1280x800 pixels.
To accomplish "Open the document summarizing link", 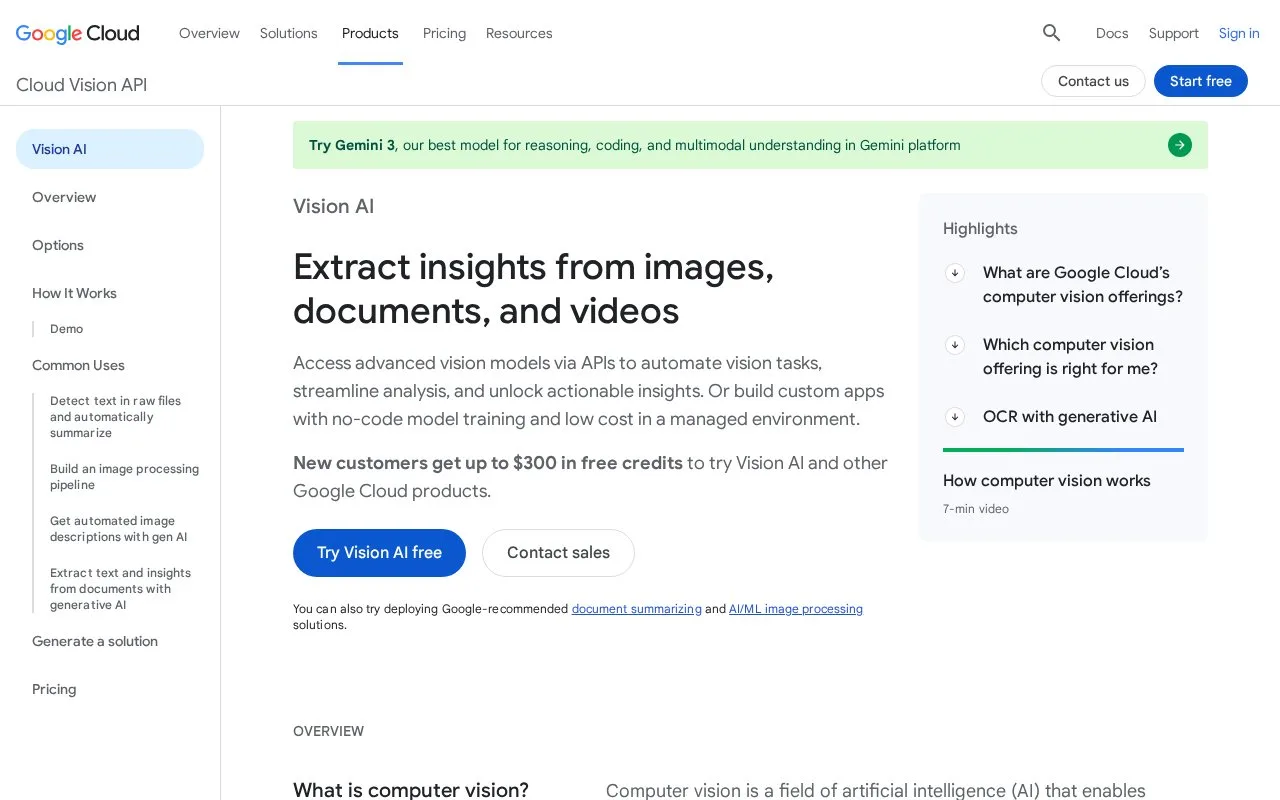I will 637,609.
